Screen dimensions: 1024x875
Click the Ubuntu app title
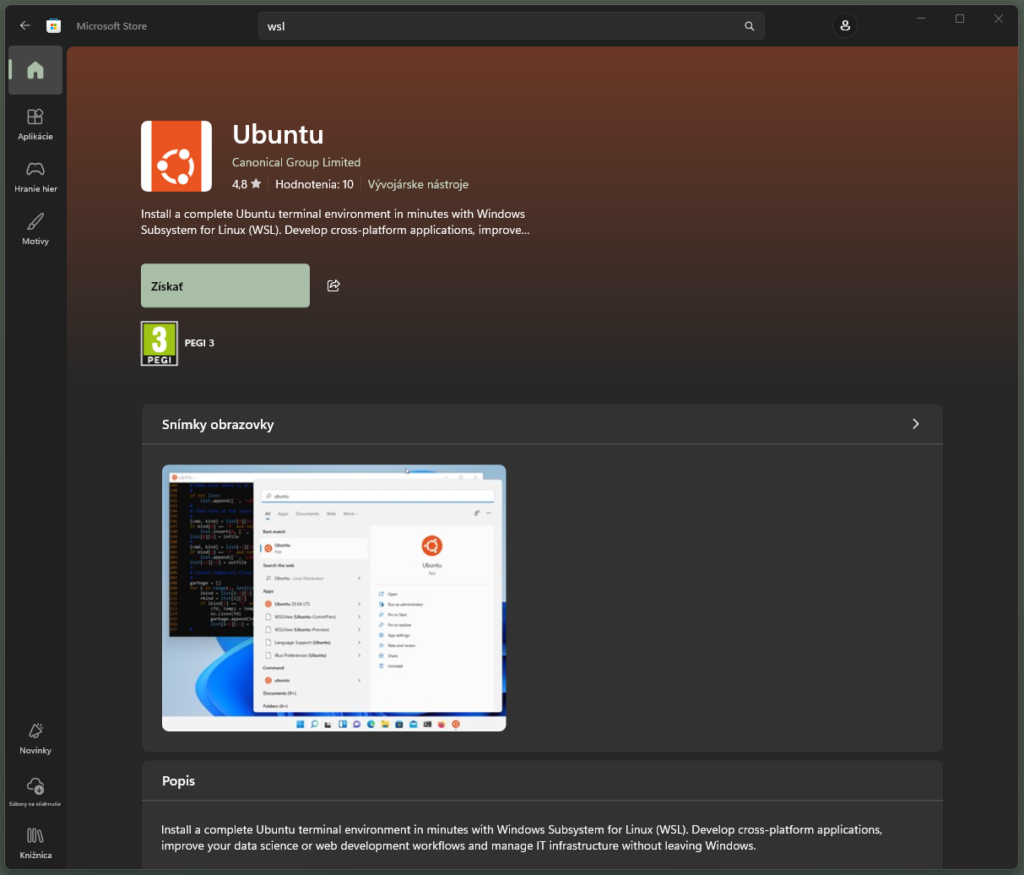[x=278, y=134]
